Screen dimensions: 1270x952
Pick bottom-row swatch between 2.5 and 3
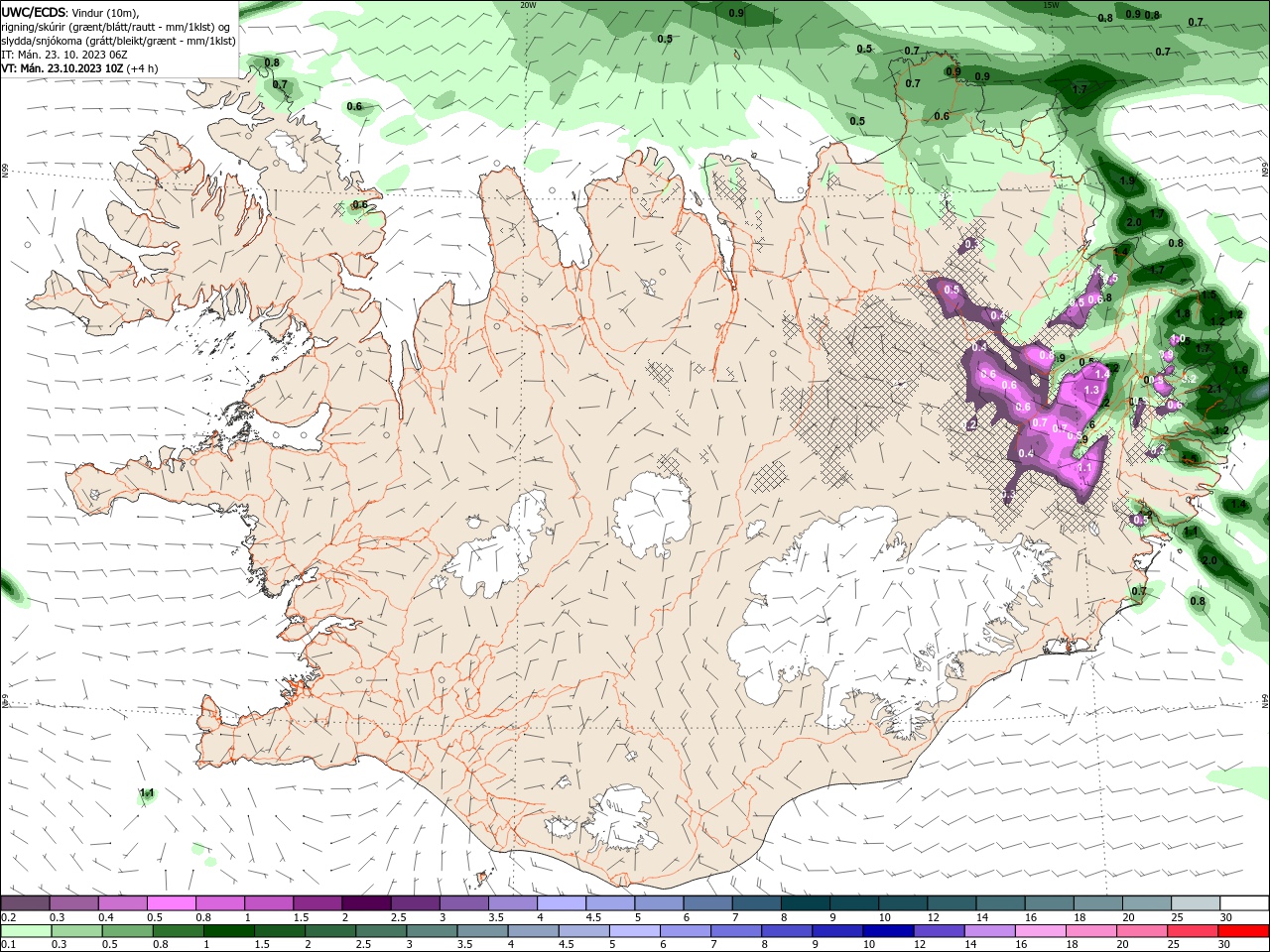[x=381, y=931]
